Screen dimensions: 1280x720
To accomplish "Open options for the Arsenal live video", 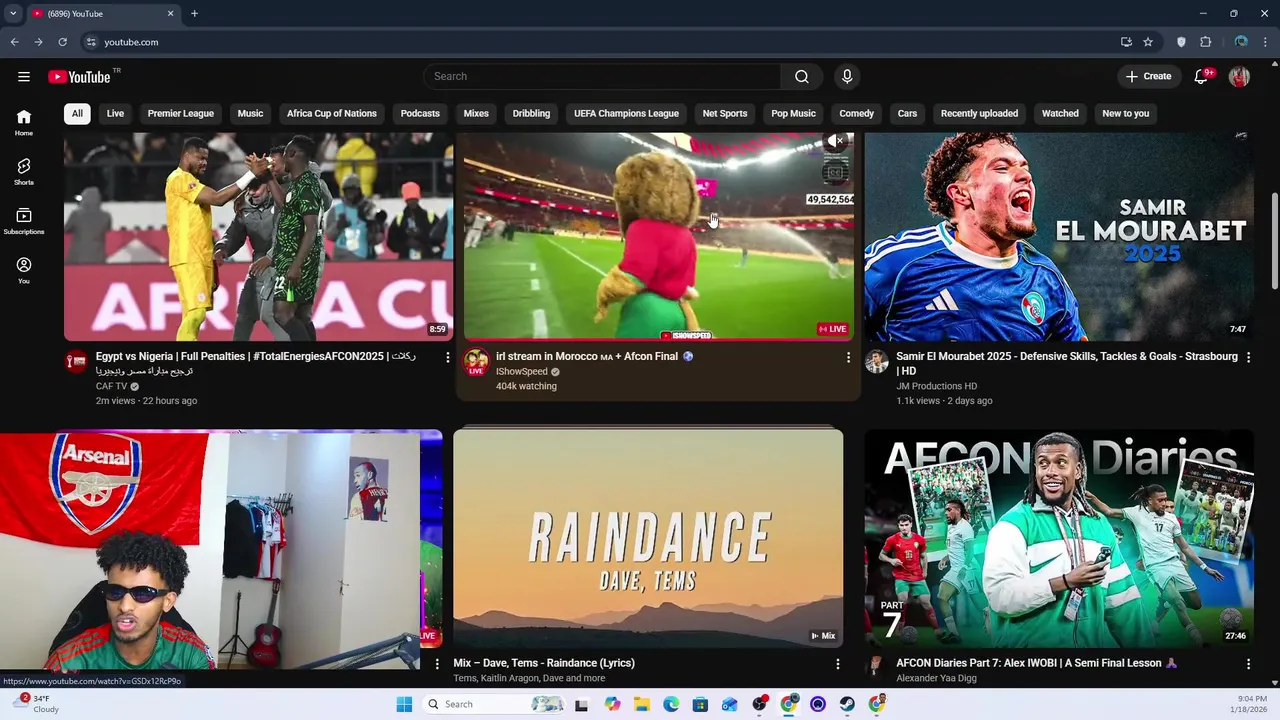I will pos(436,663).
